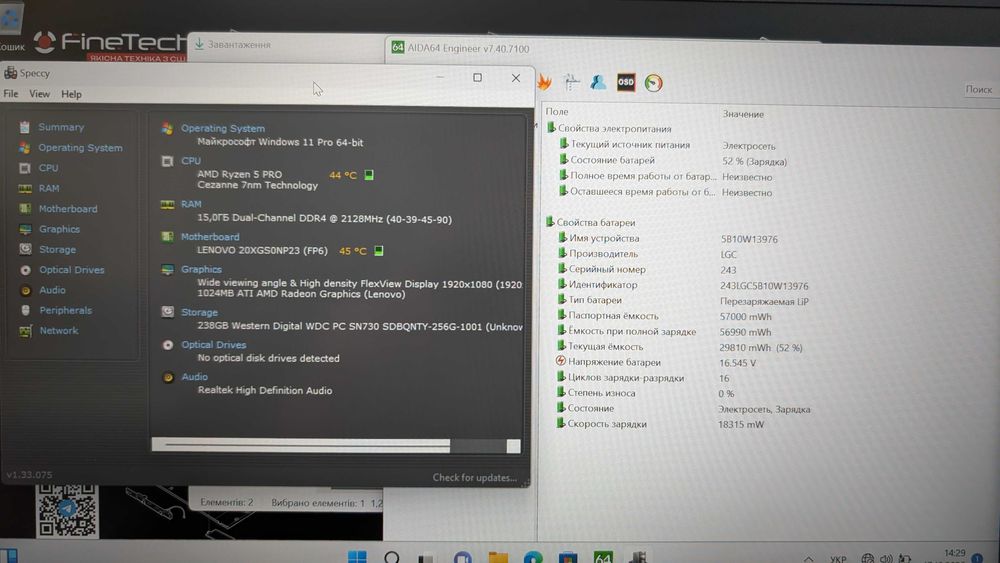Collapse the Свойства батареи group
Screen dimensions: 1000x563
coord(596,223)
